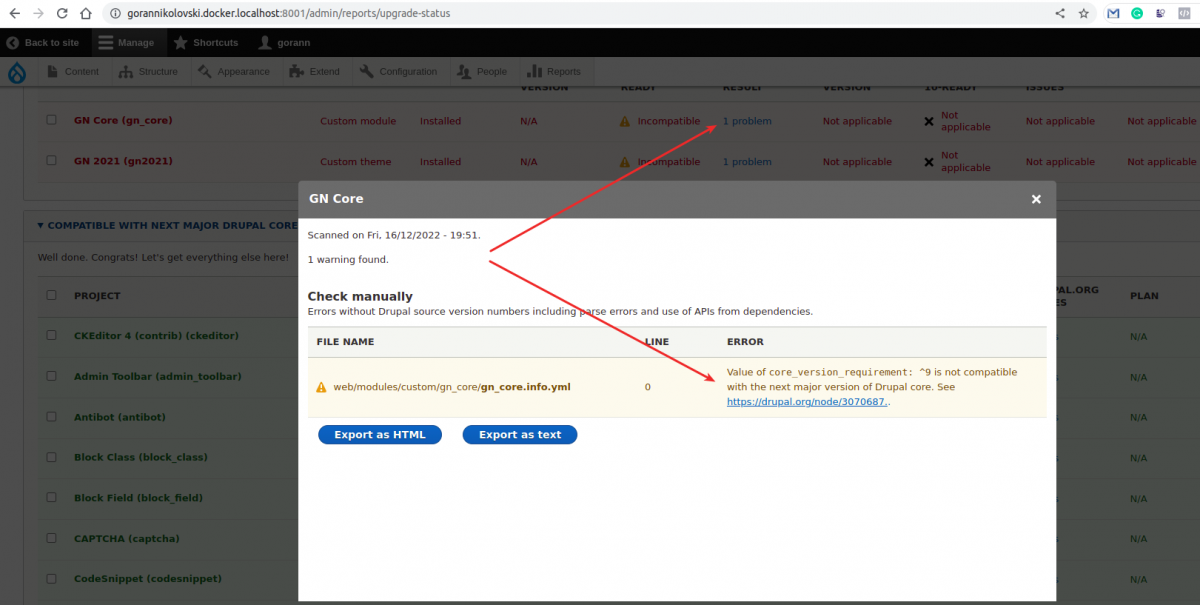Select the CAPTCHA checkbox
This screenshot has width=1200, height=605.
click(x=52, y=538)
